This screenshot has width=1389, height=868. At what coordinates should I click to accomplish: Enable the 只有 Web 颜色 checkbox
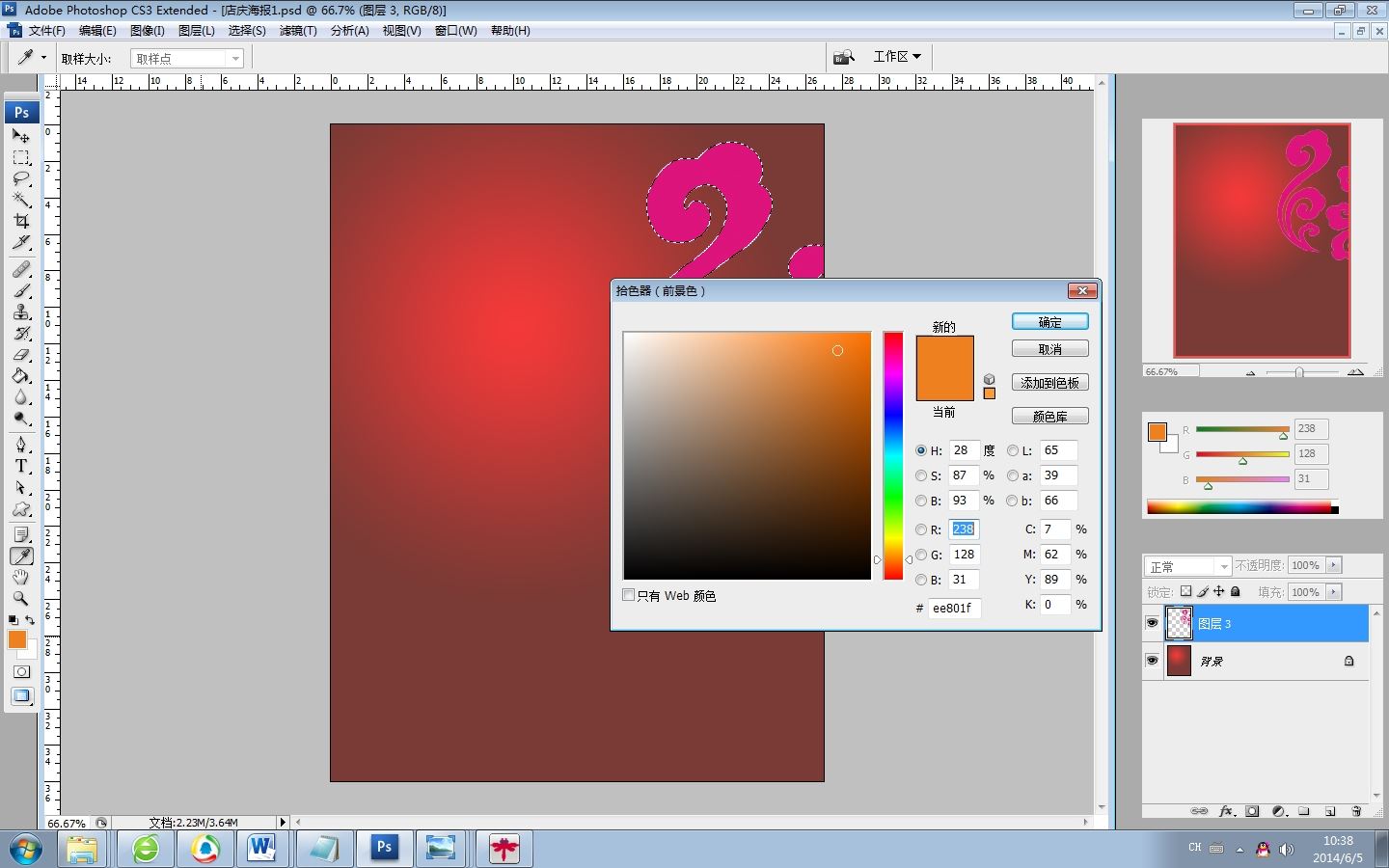point(629,595)
